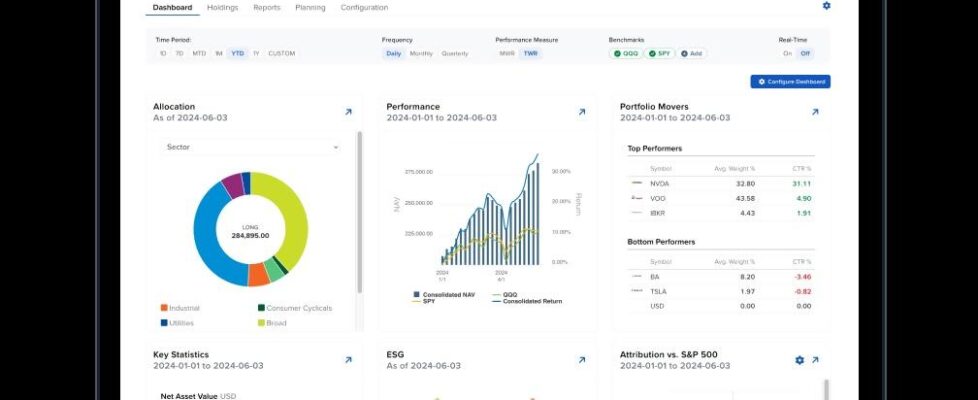Open Attribution vs. S&P 500 gear settings

point(799,360)
